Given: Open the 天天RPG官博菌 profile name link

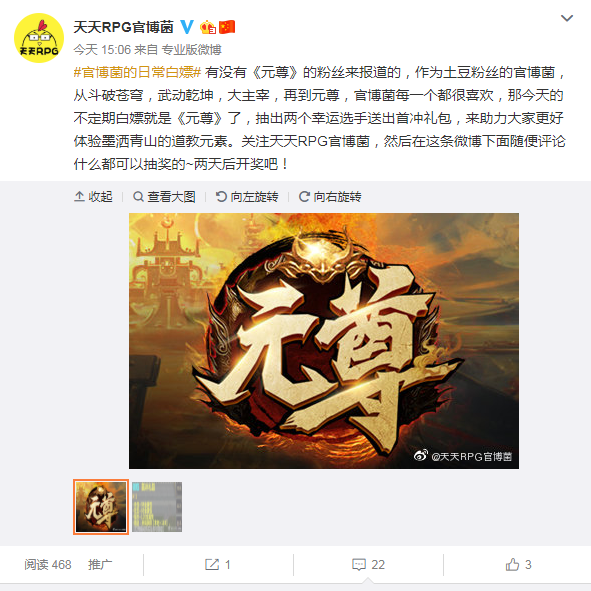Looking at the screenshot, I should (x=123, y=27).
